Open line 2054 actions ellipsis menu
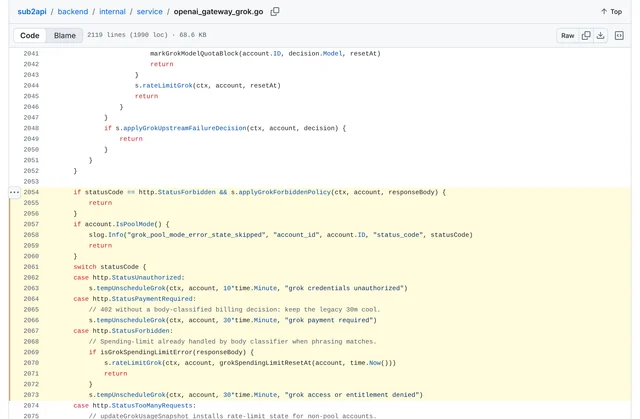 [x=14, y=192]
